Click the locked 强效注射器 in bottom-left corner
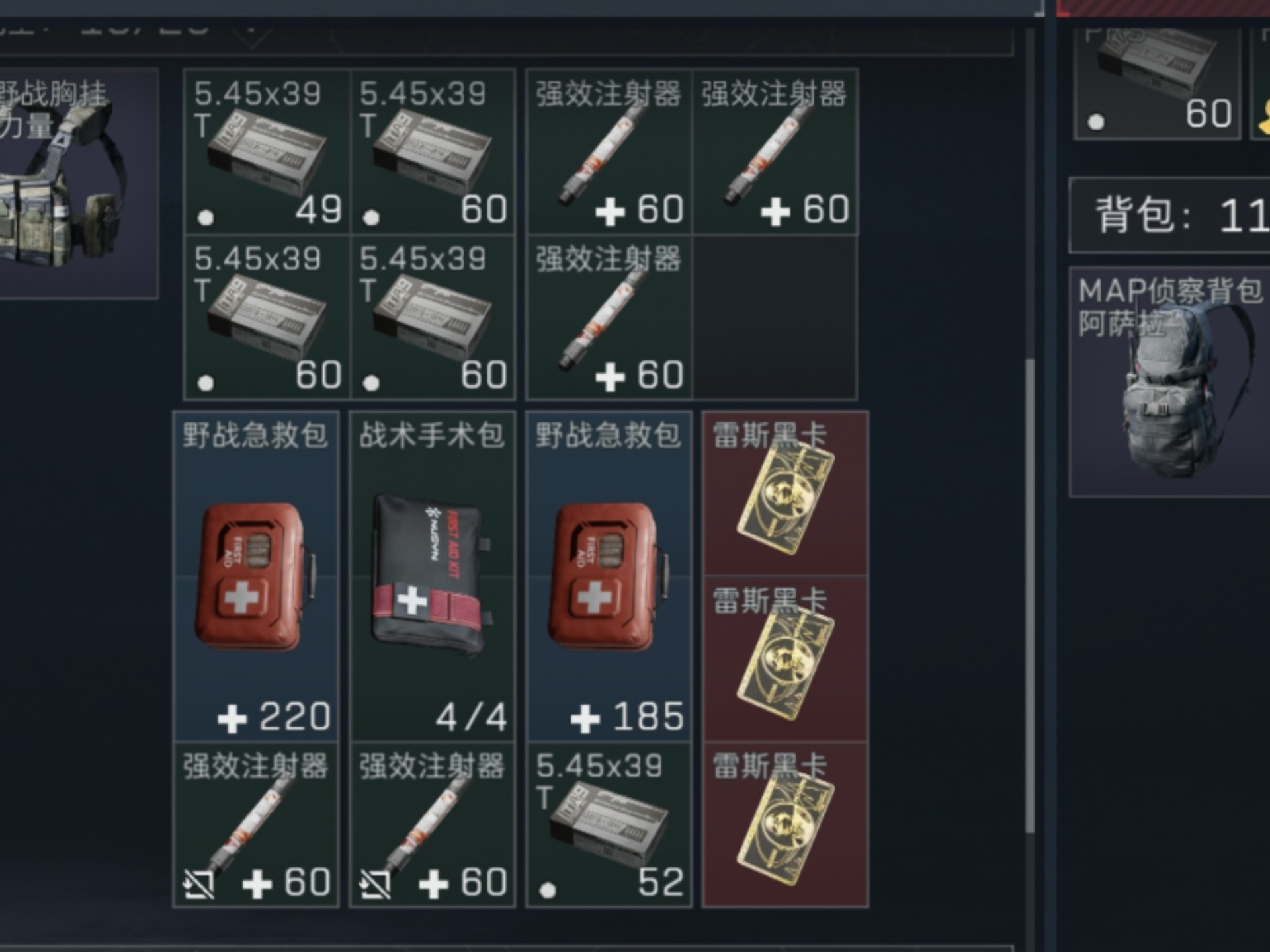The height and width of the screenshot is (952, 1270). pyautogui.click(x=255, y=824)
